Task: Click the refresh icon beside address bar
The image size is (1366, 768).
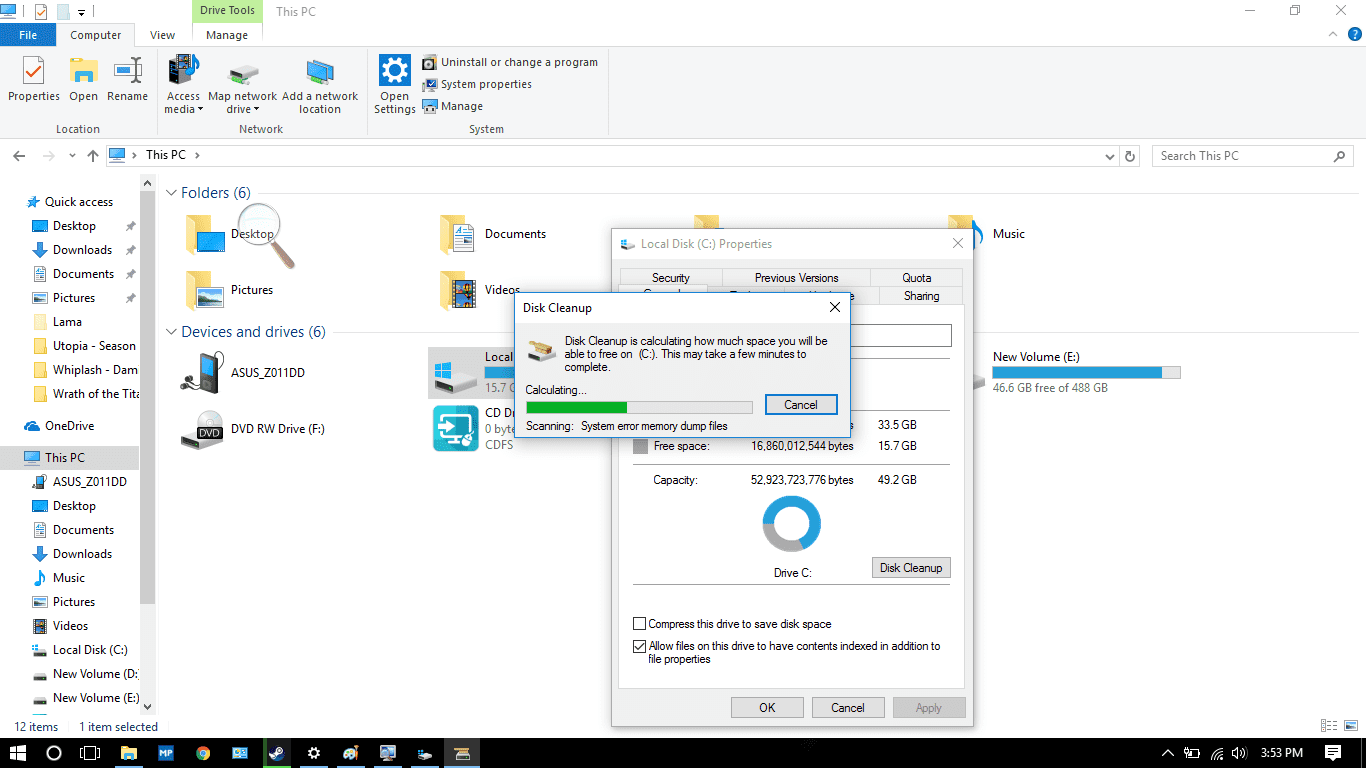Action: pos(1130,156)
